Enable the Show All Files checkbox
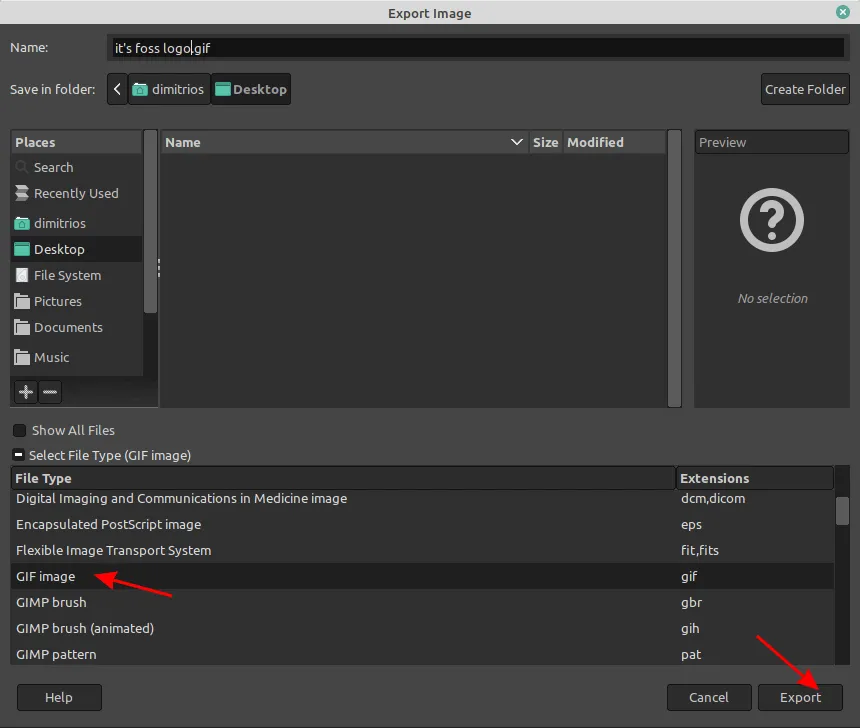860x728 pixels. tap(19, 431)
